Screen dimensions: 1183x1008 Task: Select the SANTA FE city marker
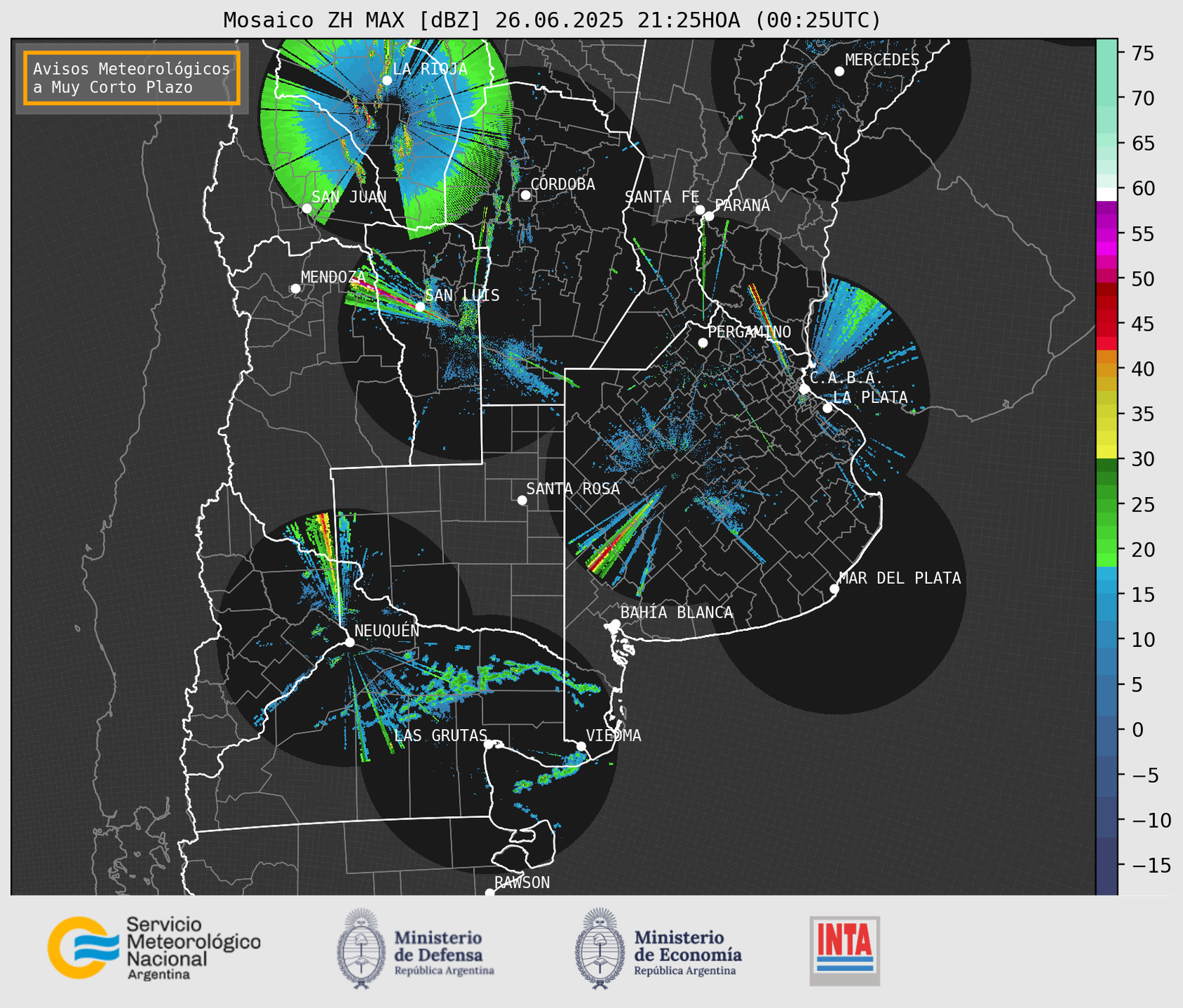pos(700,210)
